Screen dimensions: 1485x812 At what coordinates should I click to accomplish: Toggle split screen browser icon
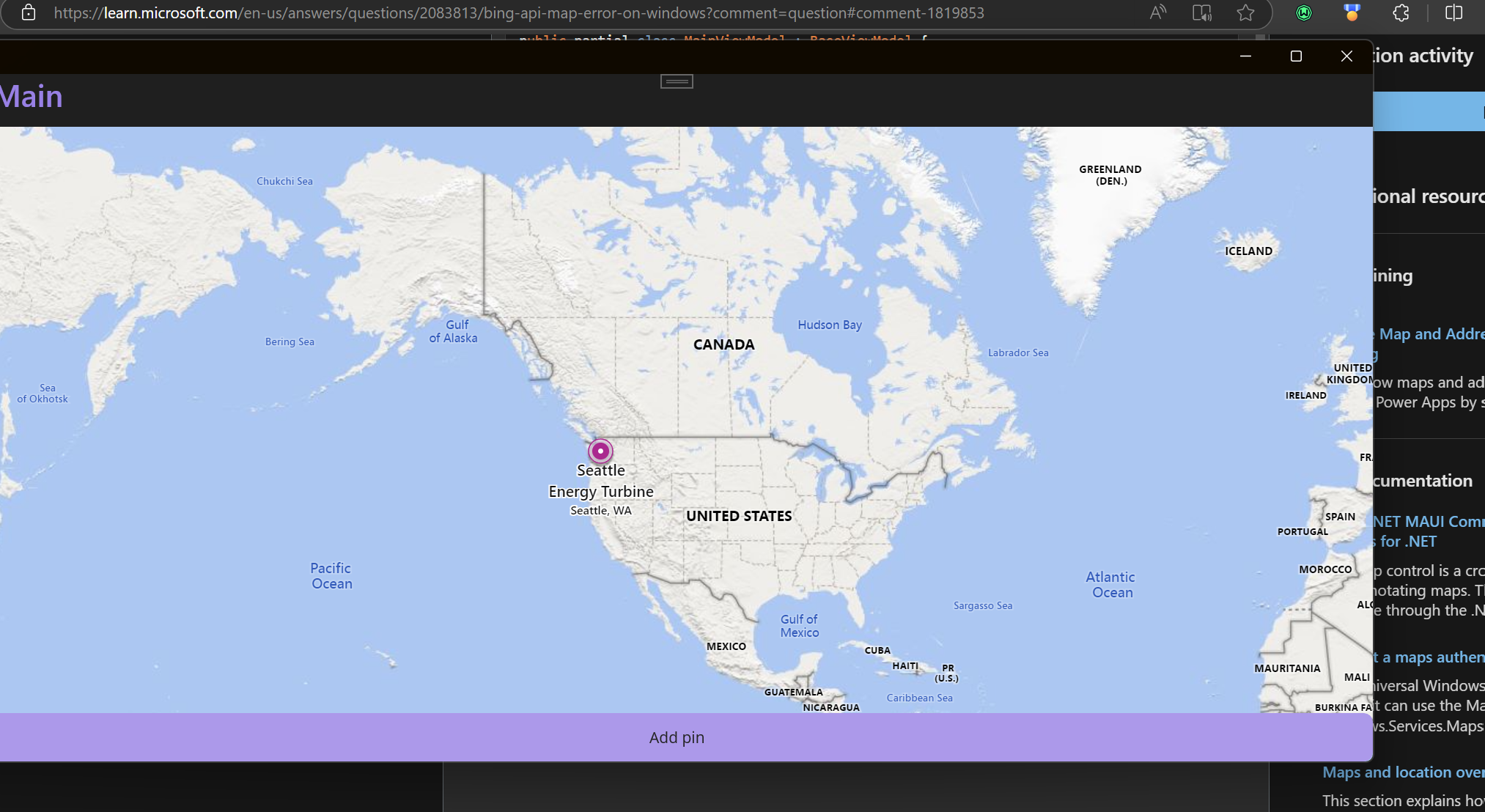(x=1453, y=12)
